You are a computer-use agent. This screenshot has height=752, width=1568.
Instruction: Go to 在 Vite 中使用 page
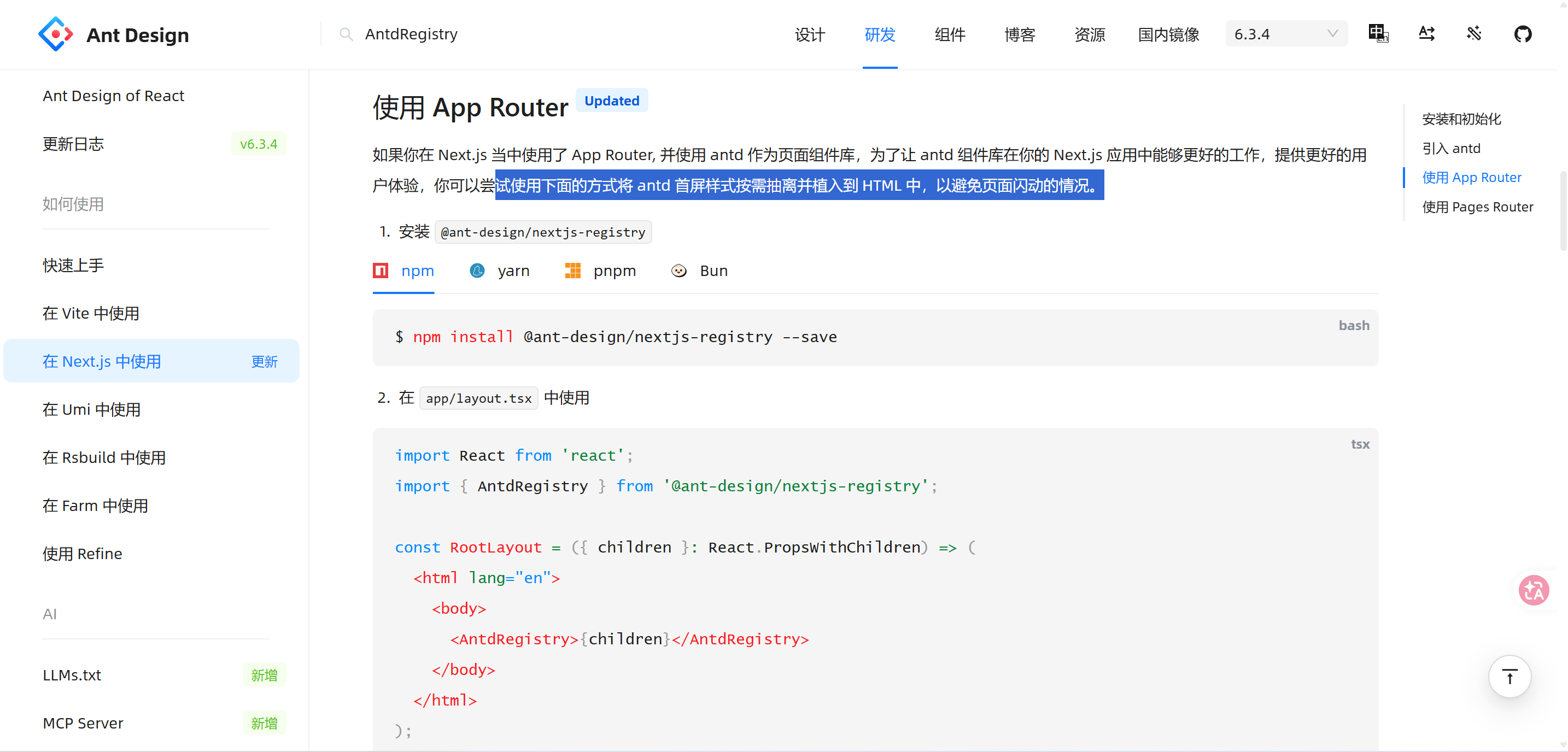pos(91,313)
